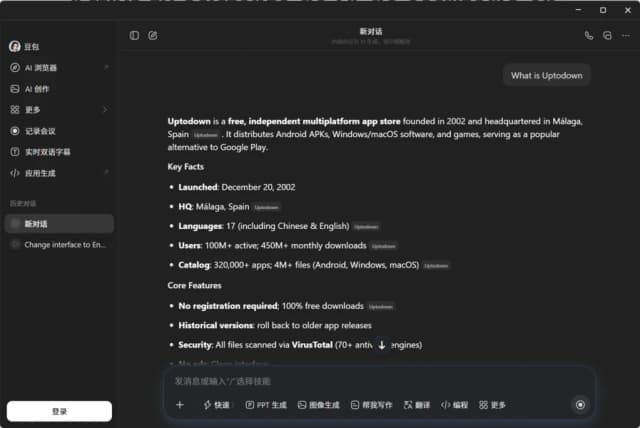This screenshot has width=640, height=428.
Task: Click the chat window icon beside the phone
Action: [x=607, y=35]
